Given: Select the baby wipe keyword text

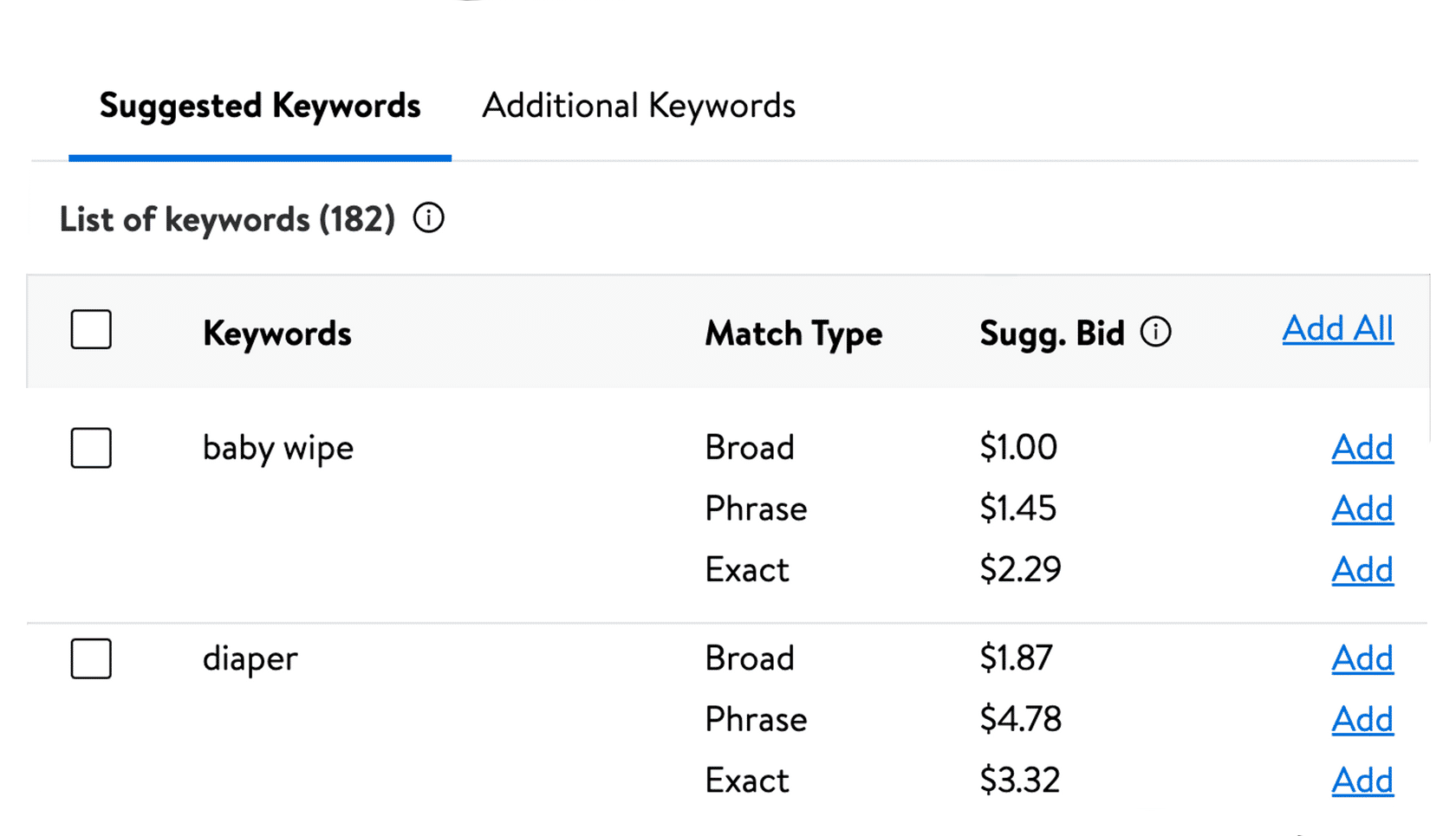Looking at the screenshot, I should (277, 449).
